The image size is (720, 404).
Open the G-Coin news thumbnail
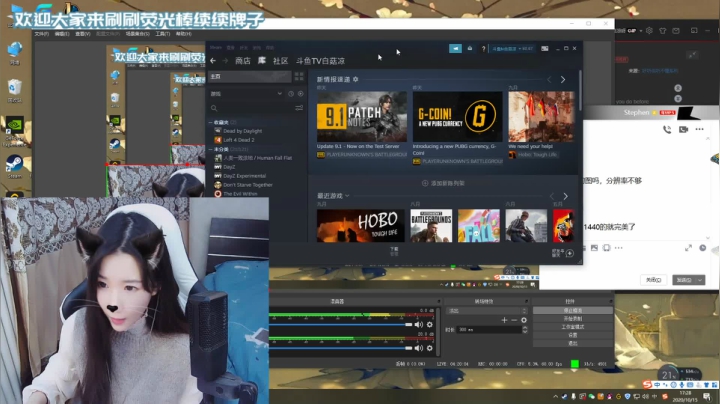click(x=457, y=117)
